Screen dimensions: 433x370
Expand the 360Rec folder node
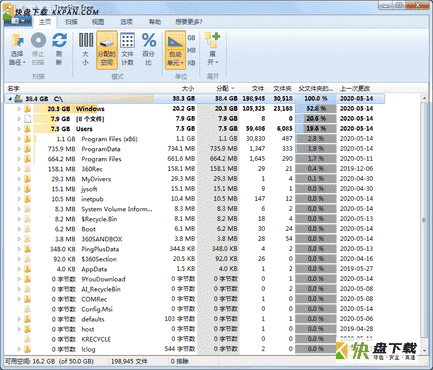coord(19,169)
